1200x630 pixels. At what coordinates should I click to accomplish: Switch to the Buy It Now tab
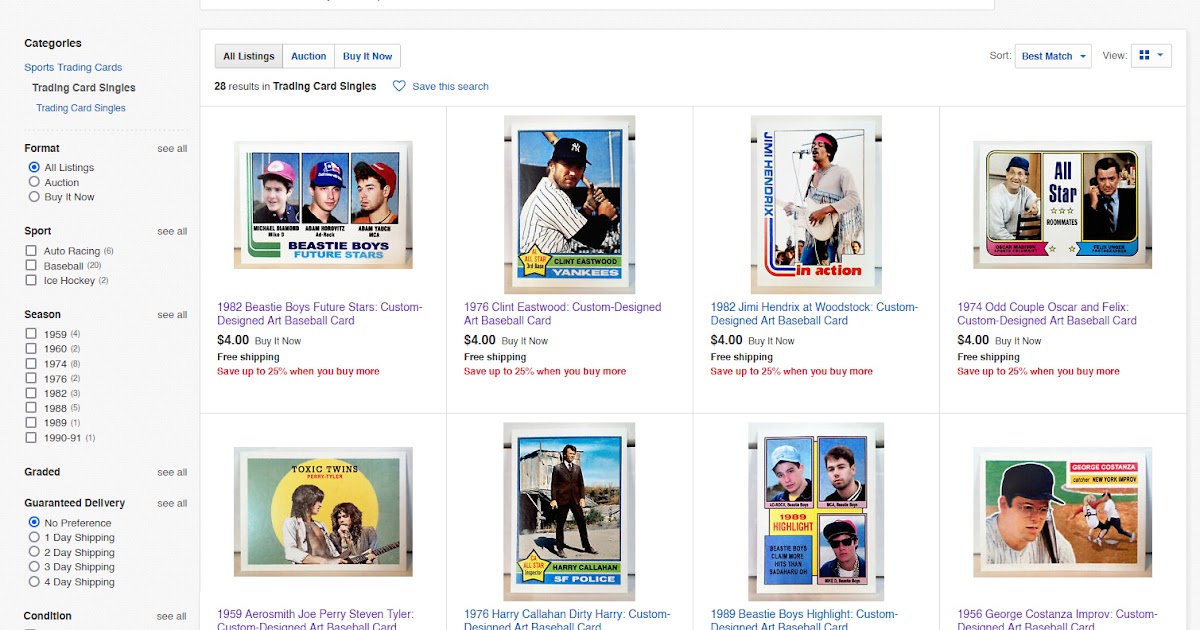pyautogui.click(x=368, y=56)
